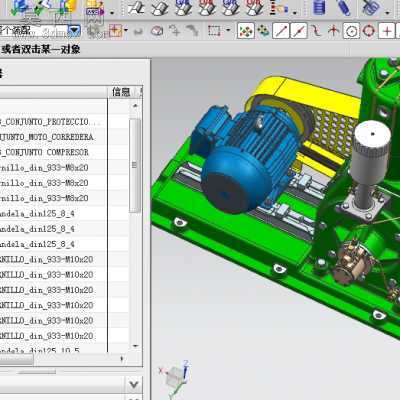
Task: Click the XYZ view triad in viewport
Action: 175,378
